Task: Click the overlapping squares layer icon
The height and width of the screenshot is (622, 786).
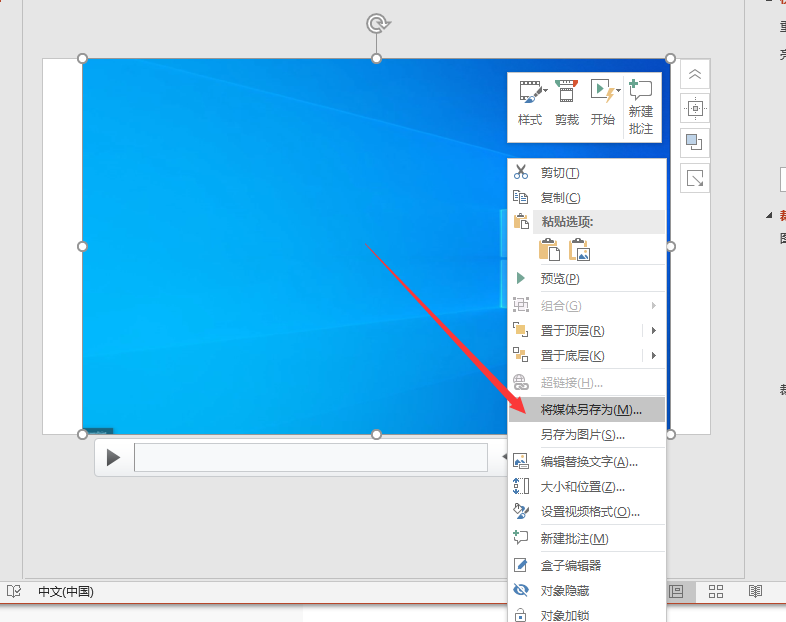Action: coord(695,142)
